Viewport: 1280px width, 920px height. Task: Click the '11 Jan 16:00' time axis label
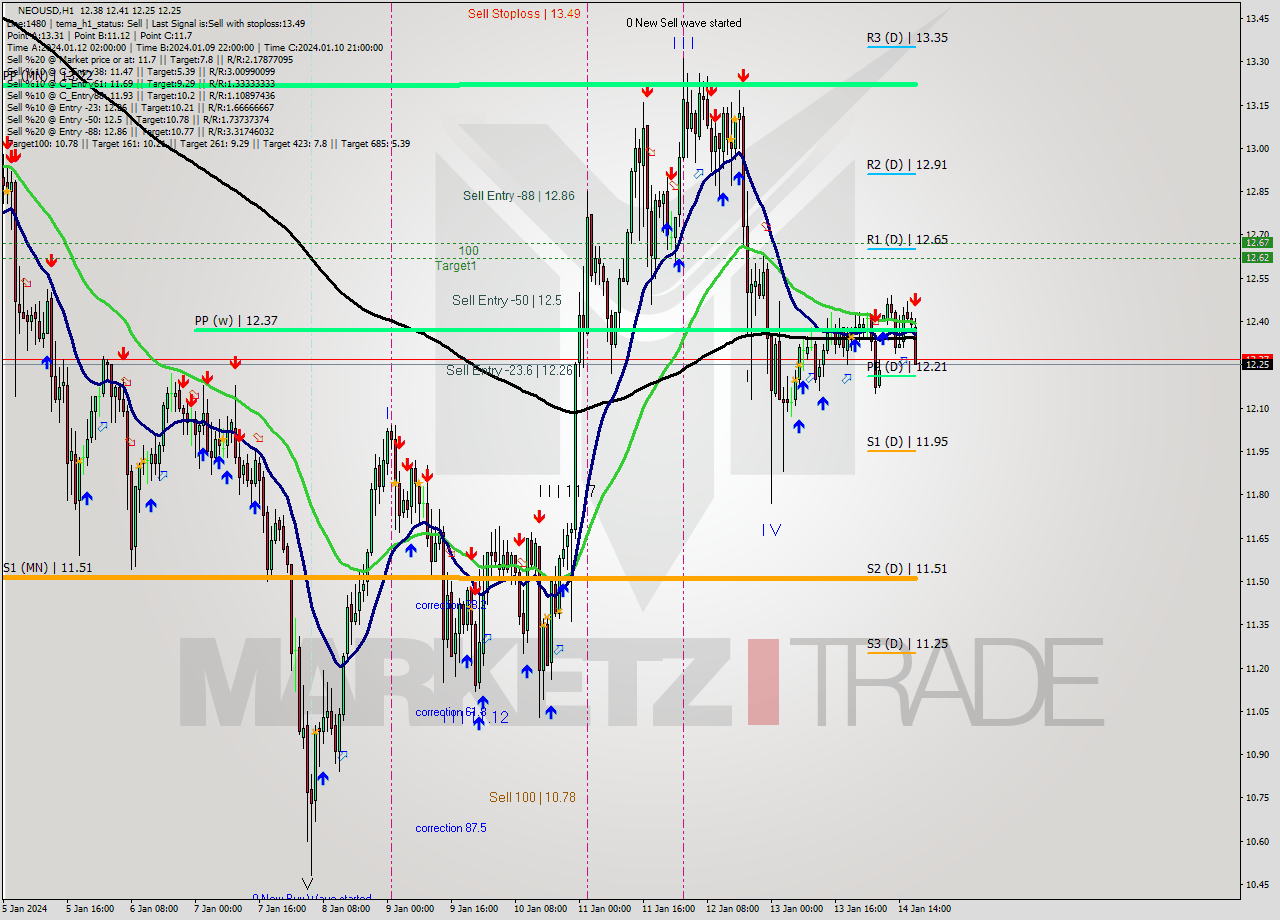668,909
